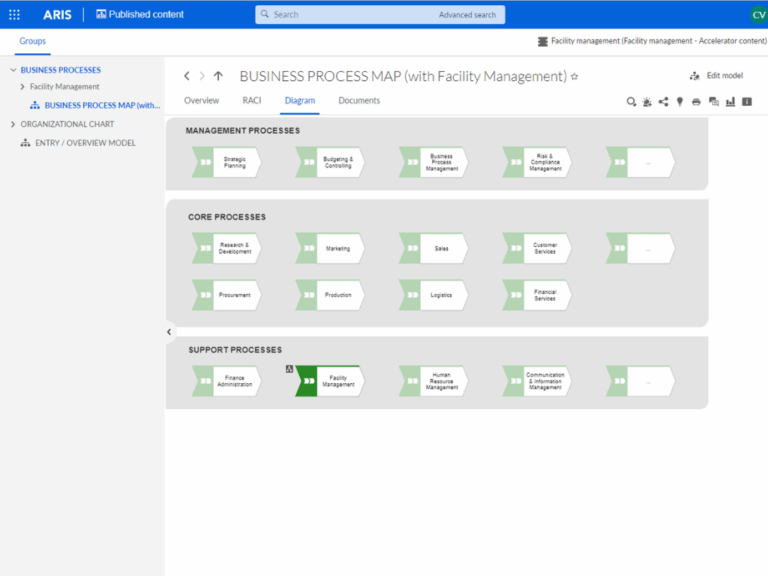Click the CORE PROCESSES heading

click(227, 217)
